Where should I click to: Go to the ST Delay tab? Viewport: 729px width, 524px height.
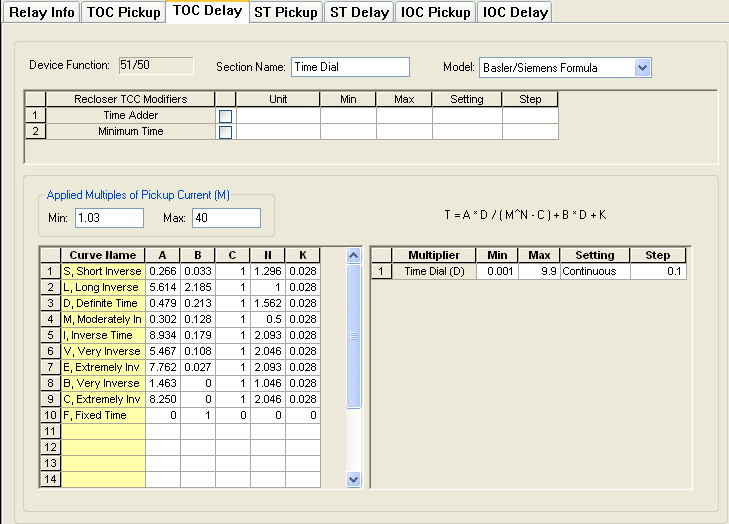point(359,12)
